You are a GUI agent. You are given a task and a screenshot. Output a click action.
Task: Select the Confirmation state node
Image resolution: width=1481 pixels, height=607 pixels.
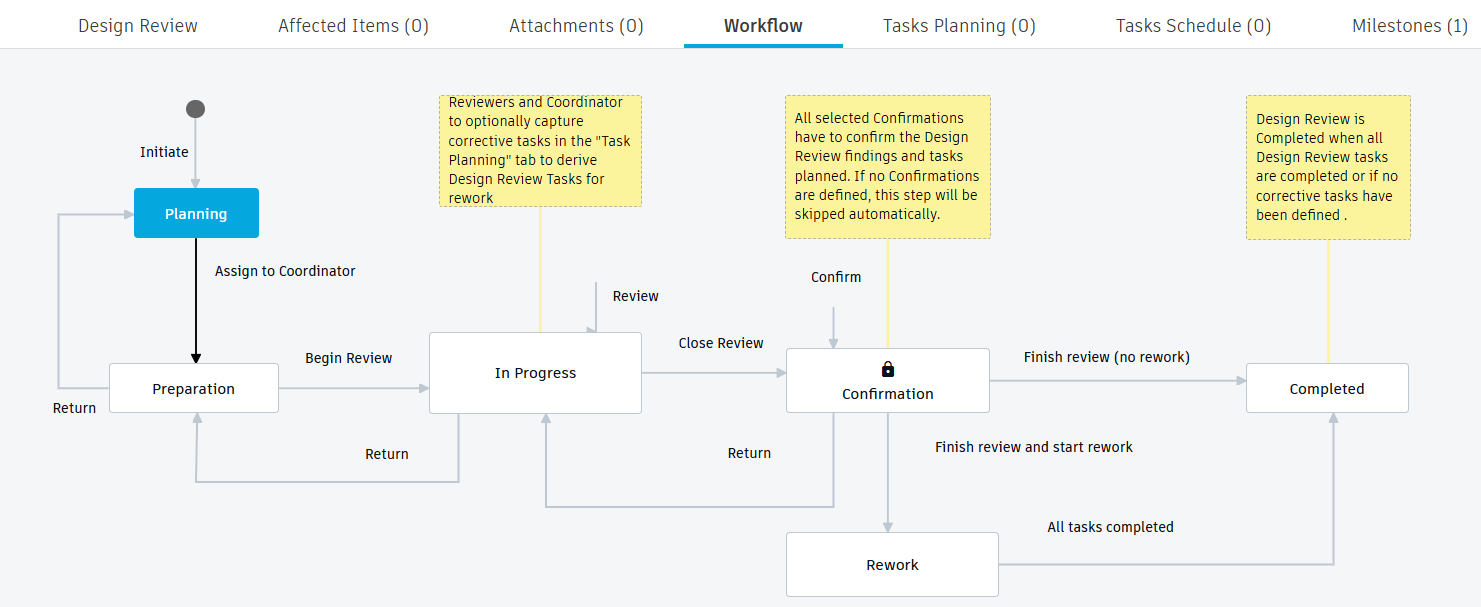pos(888,381)
